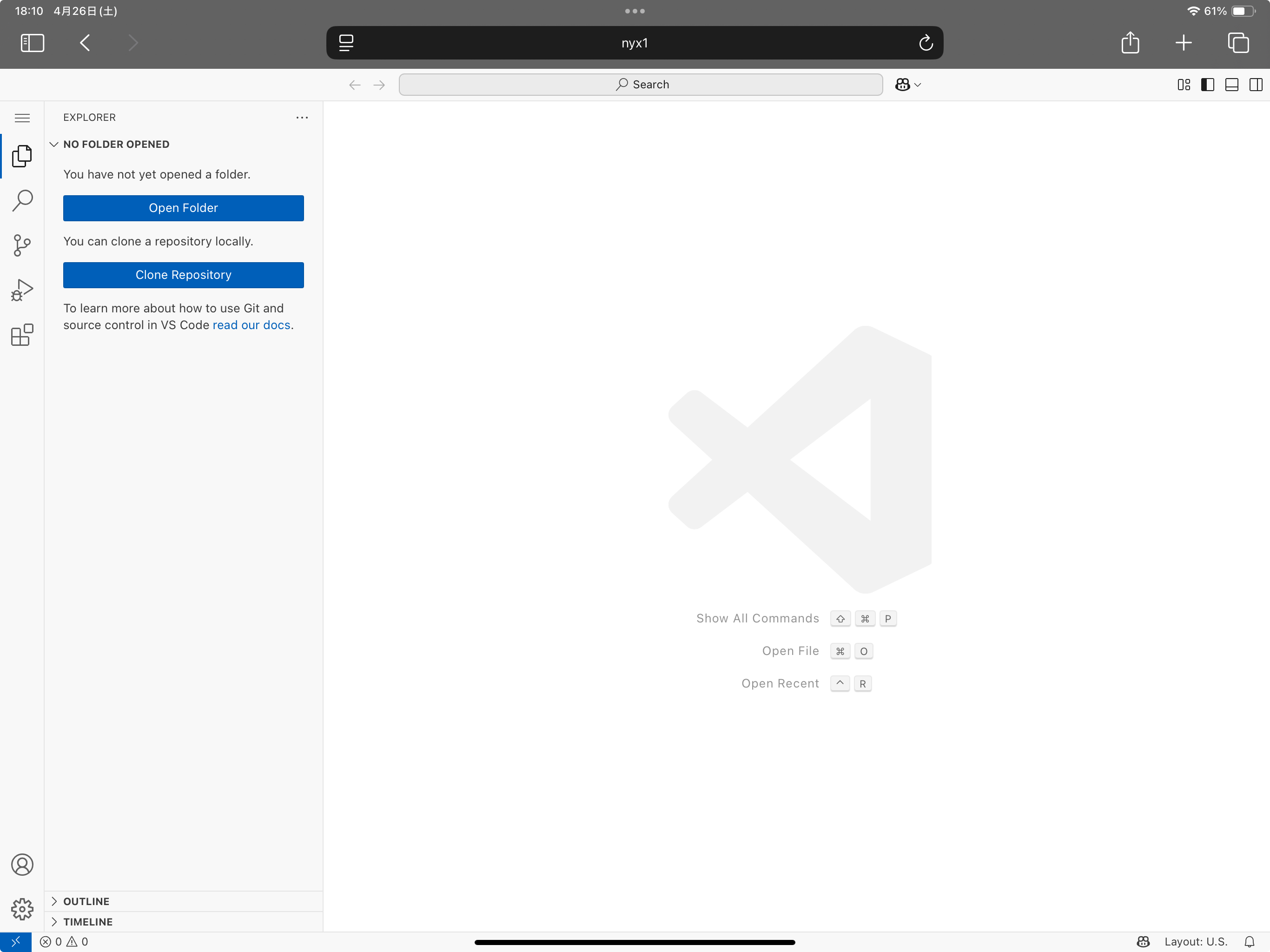The image size is (1270, 952).
Task: Click the Copilot icon next to search bar
Action: (x=903, y=85)
